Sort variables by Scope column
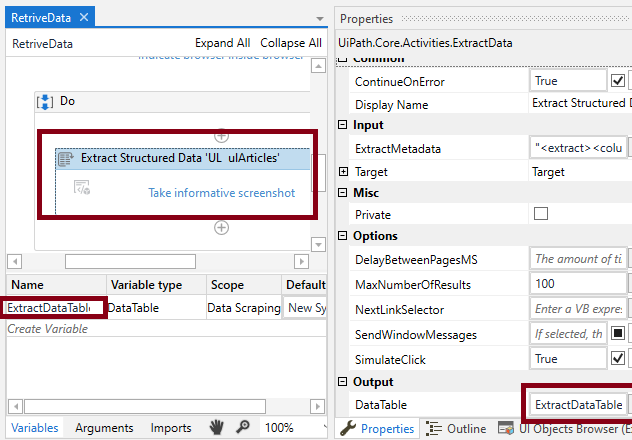 [x=244, y=285]
